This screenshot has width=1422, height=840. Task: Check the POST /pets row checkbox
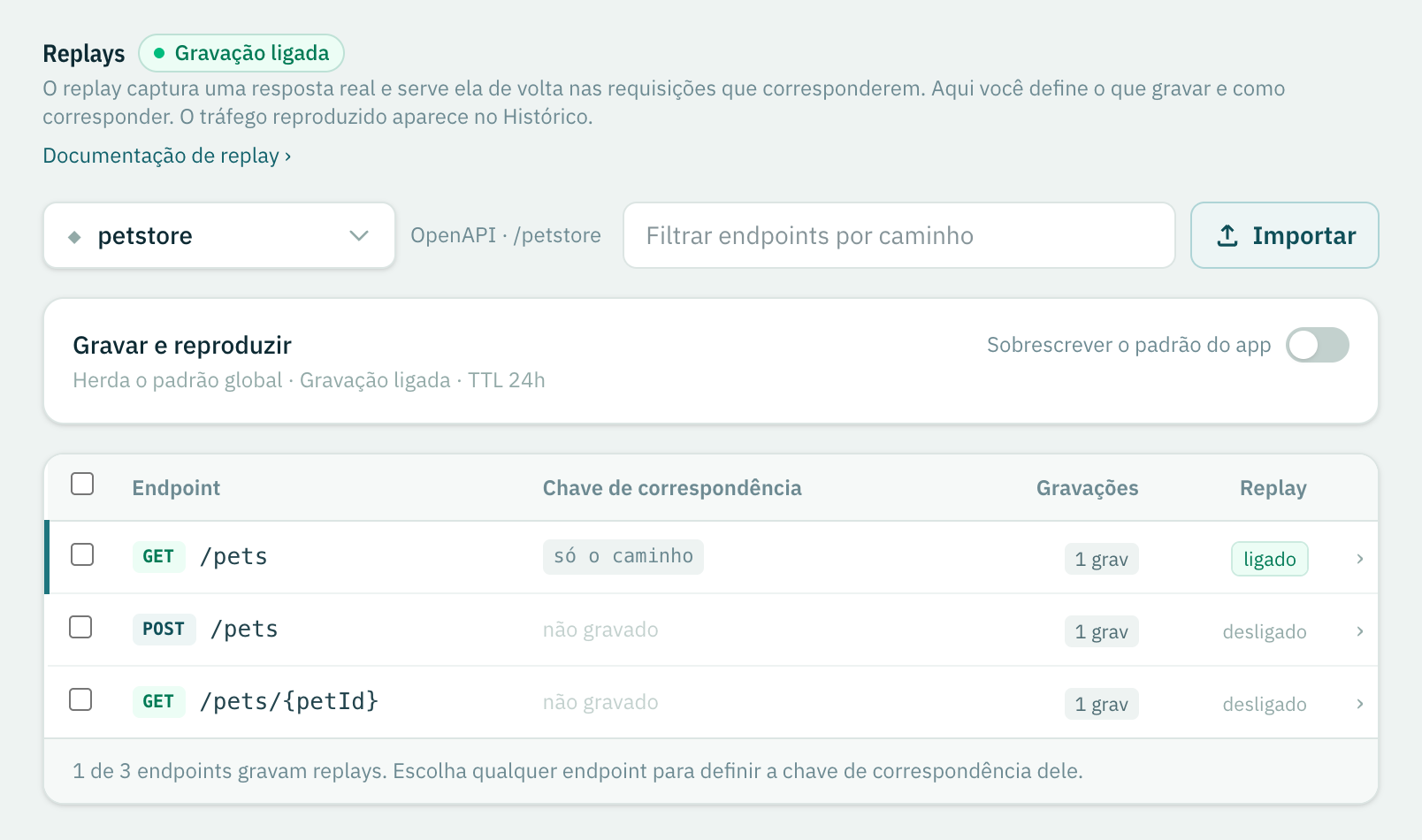tap(80, 627)
